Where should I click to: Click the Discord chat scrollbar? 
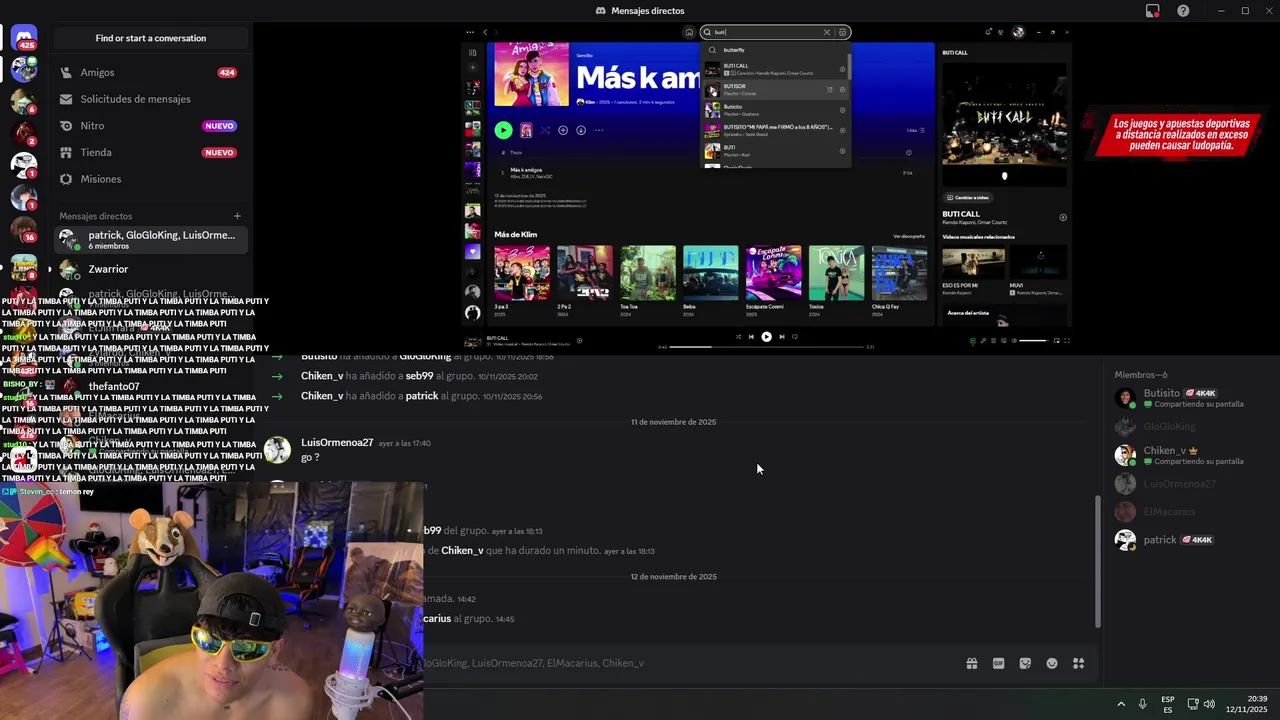pos(1098,562)
